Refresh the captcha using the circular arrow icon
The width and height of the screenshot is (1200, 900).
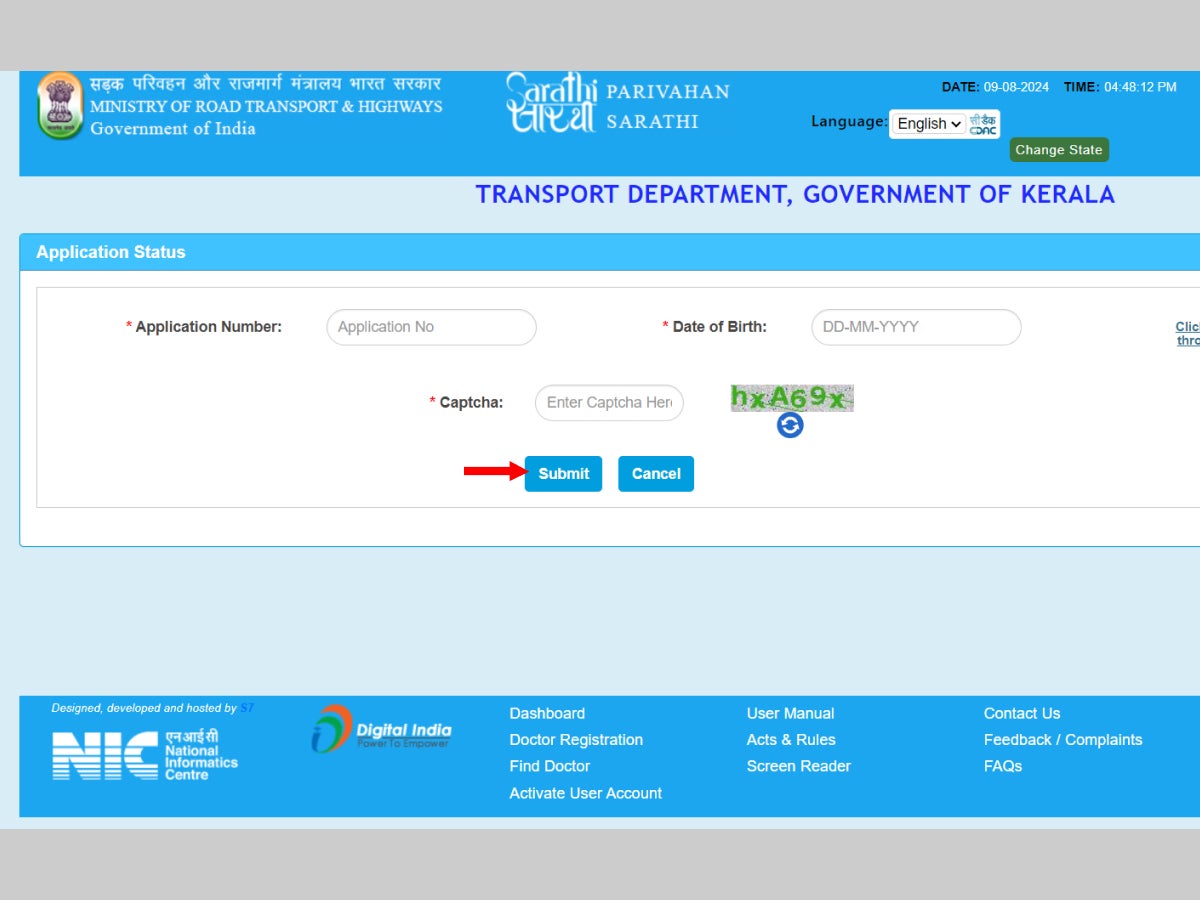tap(789, 426)
